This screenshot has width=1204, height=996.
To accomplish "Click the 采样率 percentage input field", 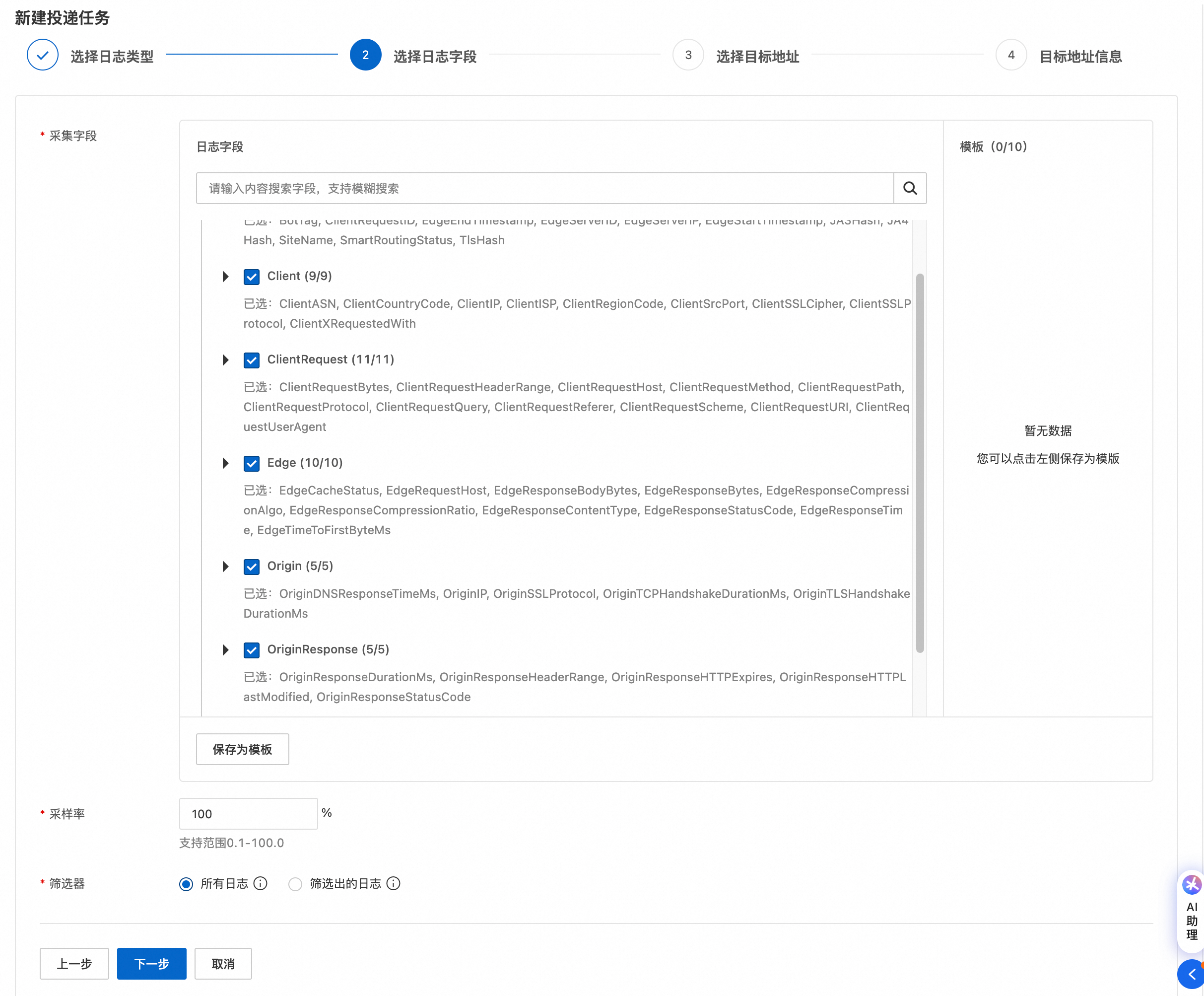I will [x=248, y=813].
